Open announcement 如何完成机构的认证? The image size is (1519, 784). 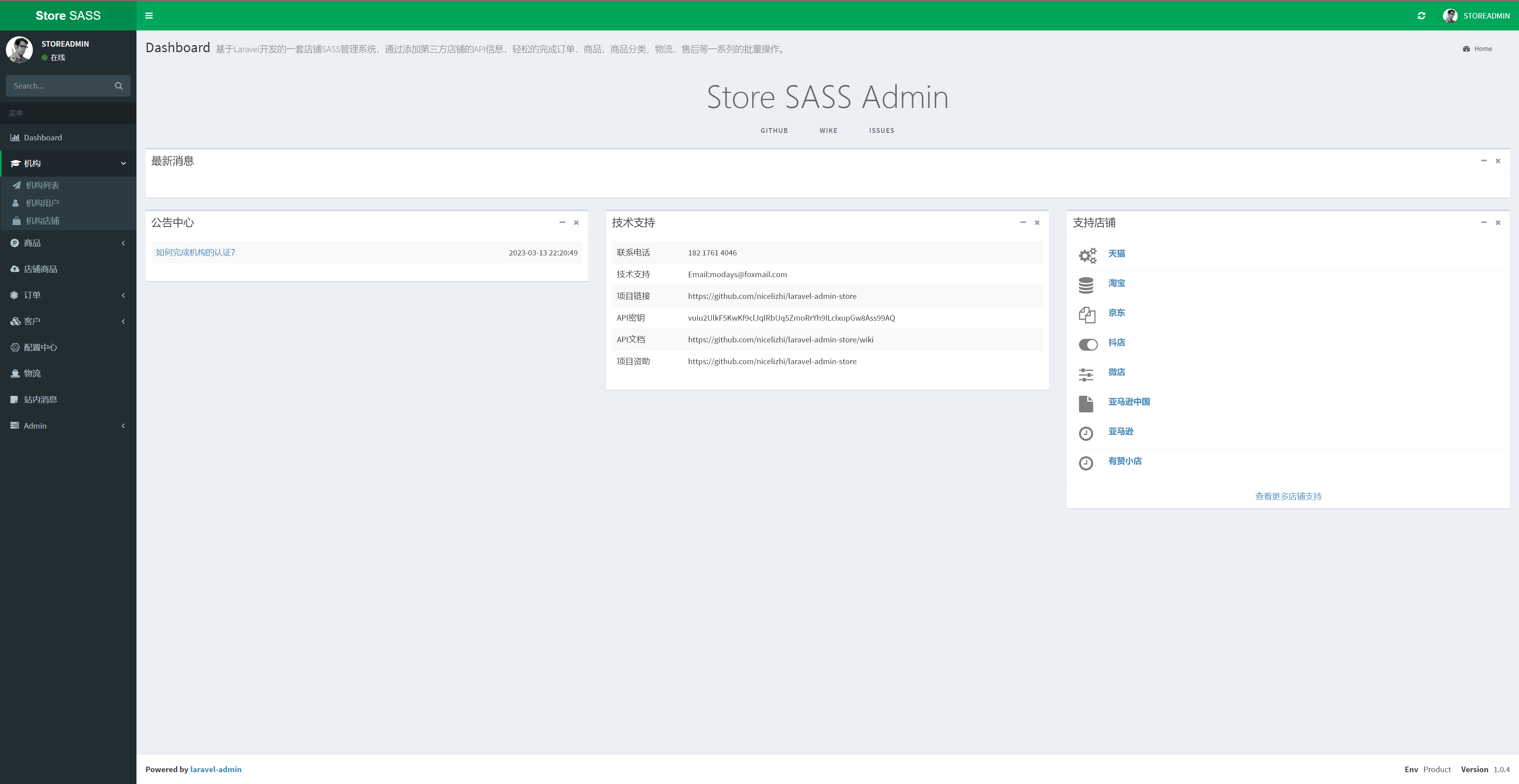[195, 252]
